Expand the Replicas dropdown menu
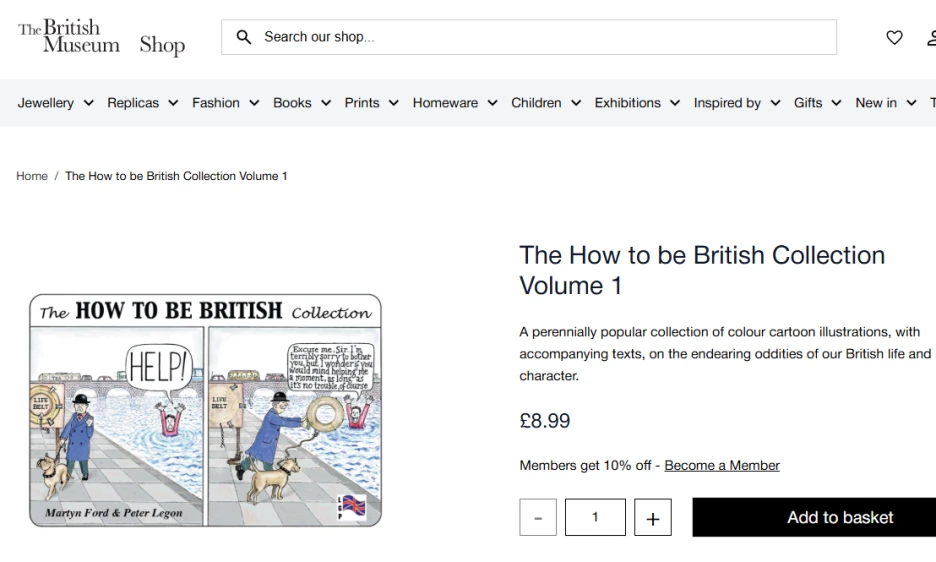This screenshot has width=936, height=562. [x=143, y=103]
